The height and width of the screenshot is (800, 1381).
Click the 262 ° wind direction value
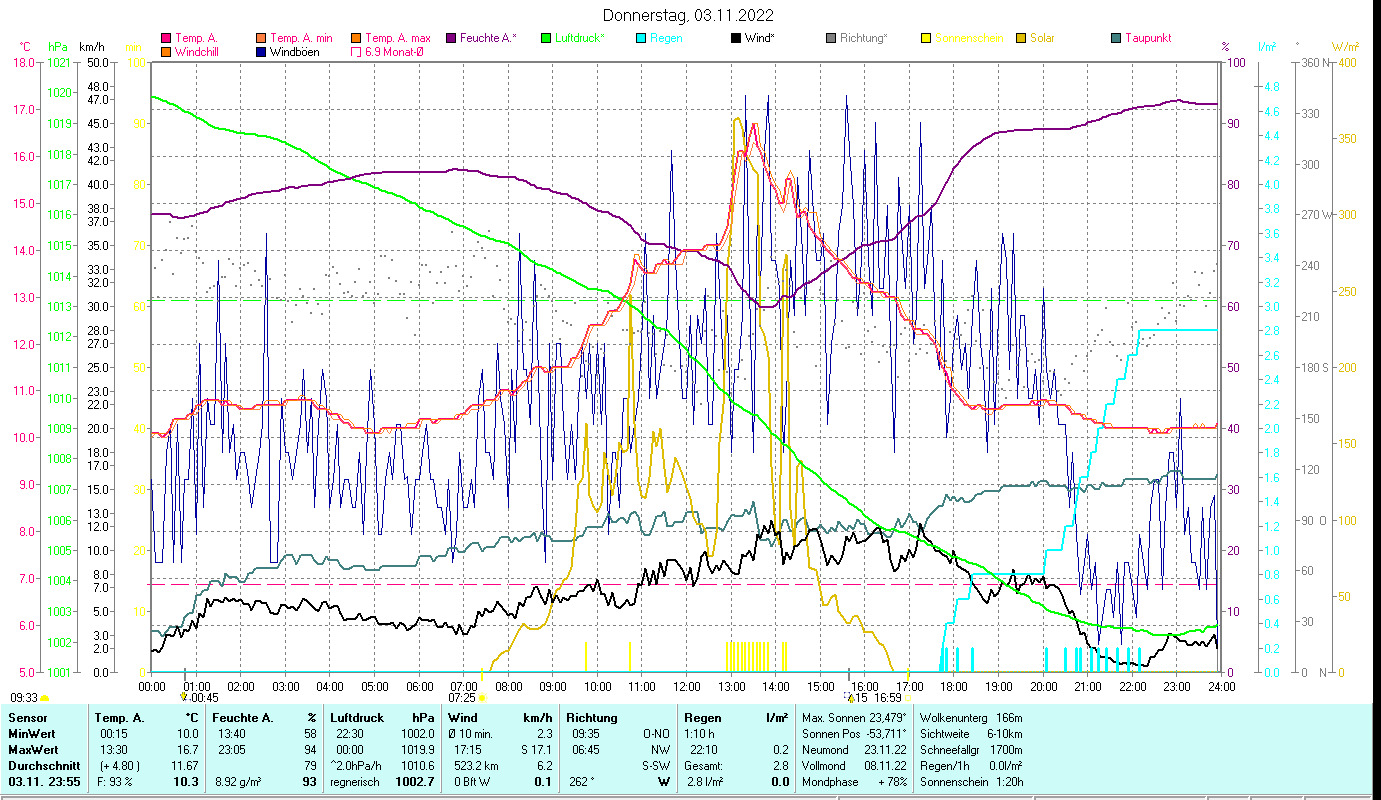[x=582, y=781]
